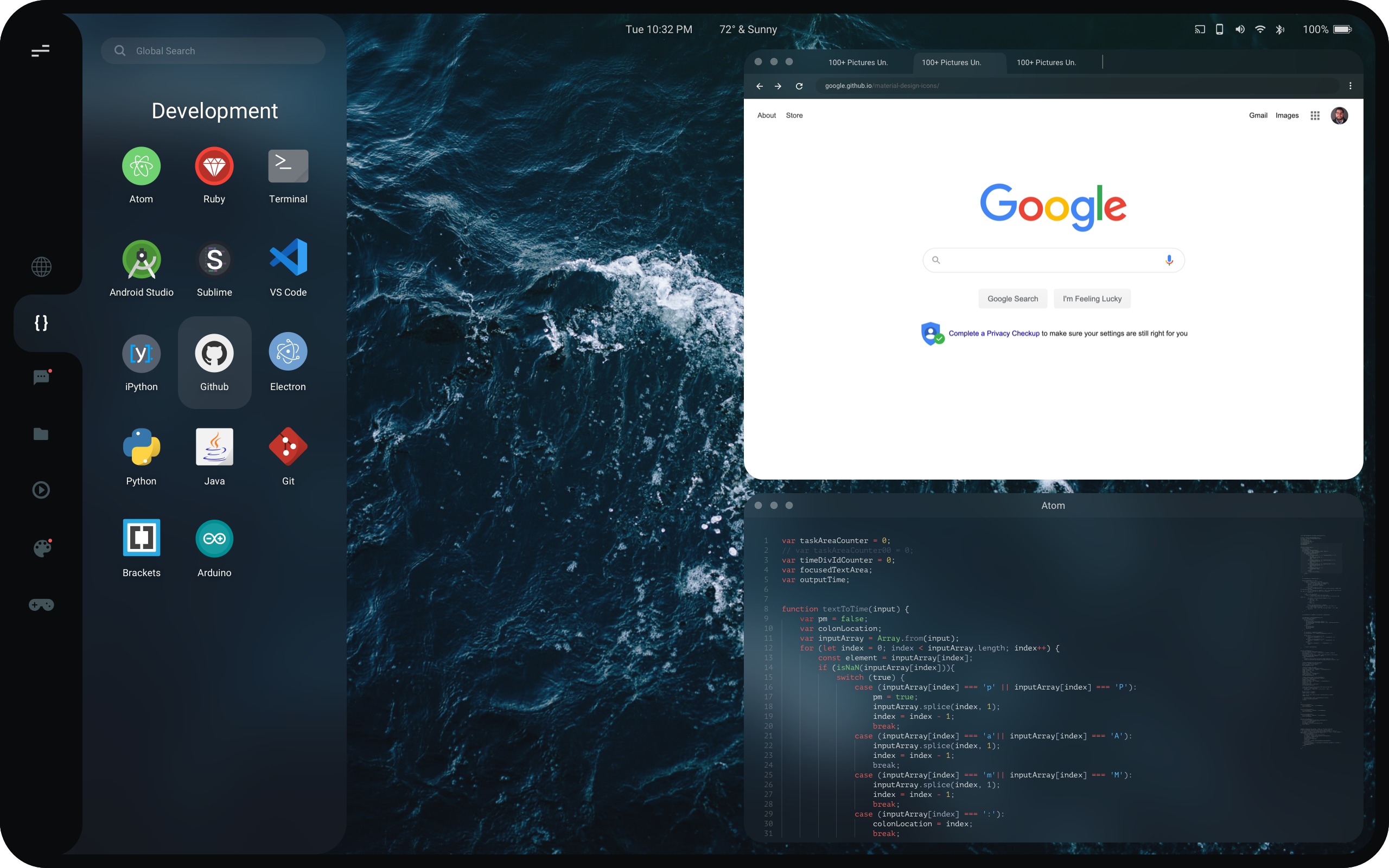Open the VS Code app
The width and height of the screenshot is (1389, 868).
point(288,258)
